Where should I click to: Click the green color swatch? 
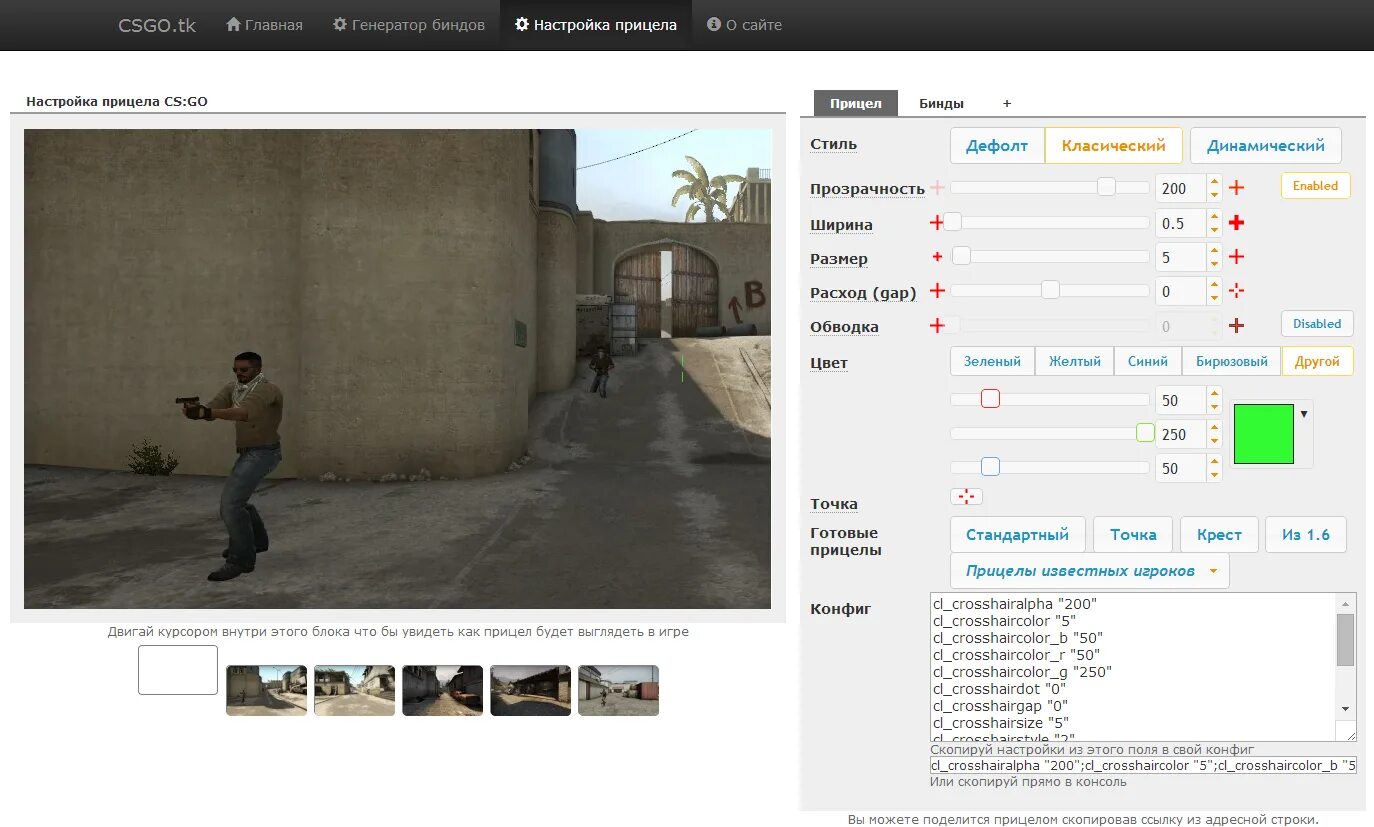(1264, 433)
